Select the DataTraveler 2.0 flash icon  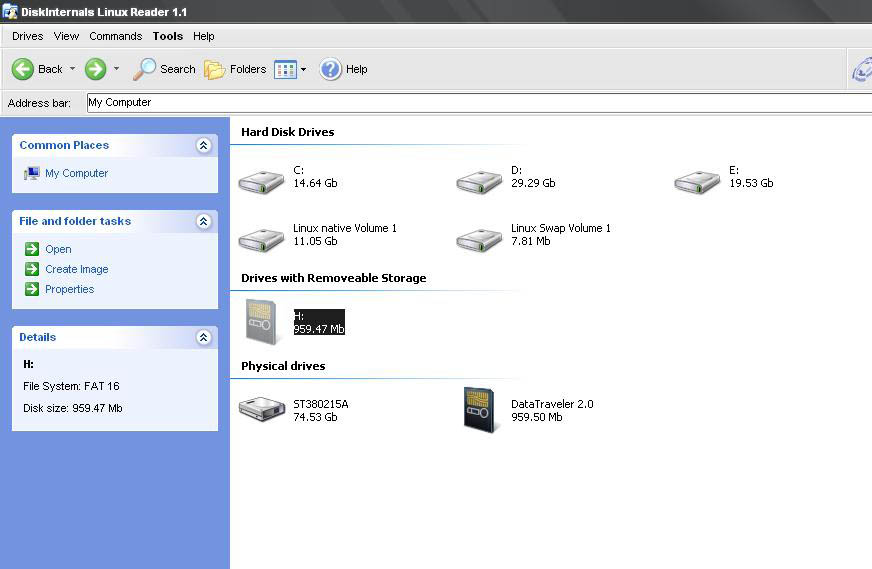(x=479, y=410)
